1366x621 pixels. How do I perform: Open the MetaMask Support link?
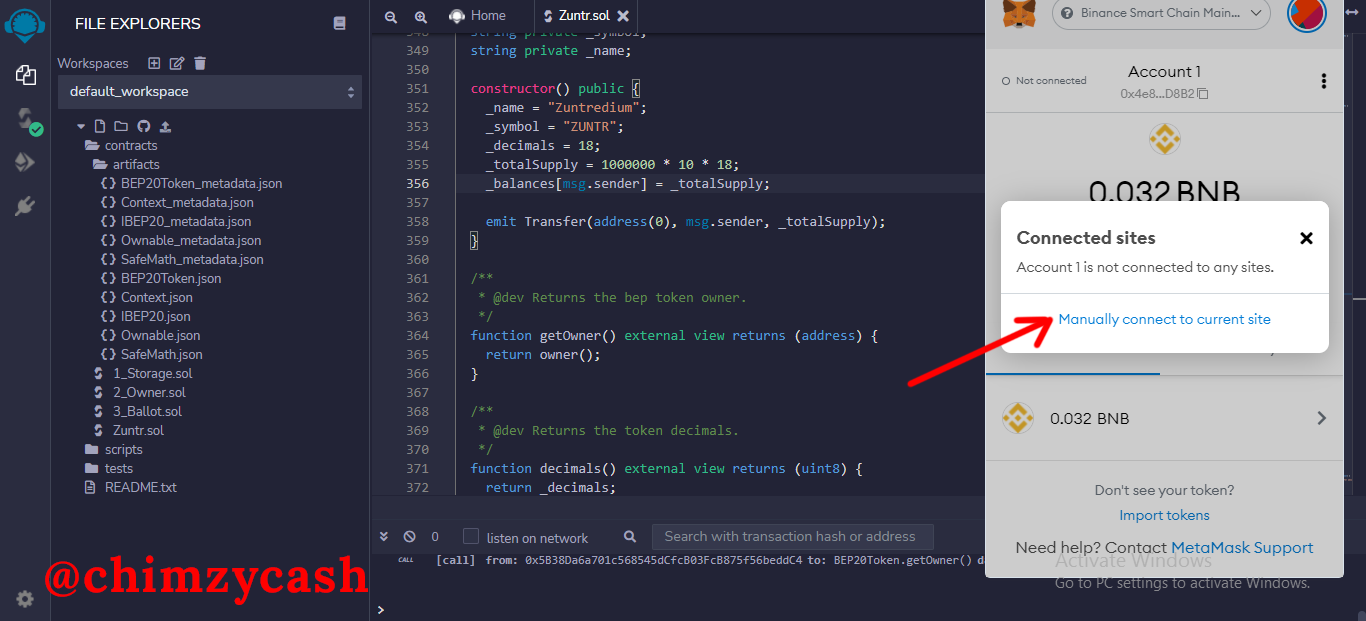1242,548
